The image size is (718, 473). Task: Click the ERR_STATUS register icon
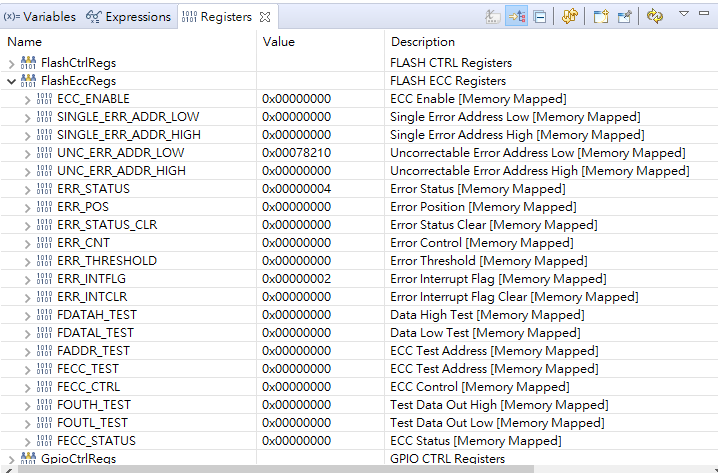[x=45, y=189]
